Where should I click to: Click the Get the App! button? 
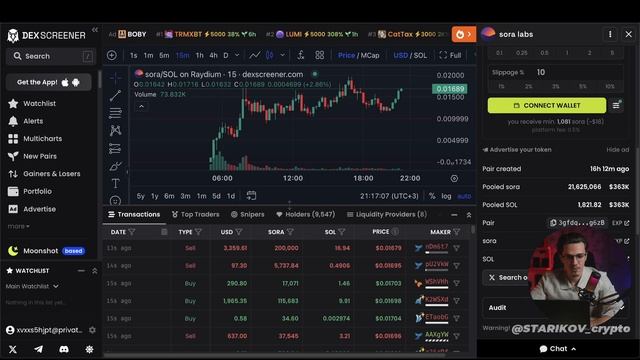49,82
